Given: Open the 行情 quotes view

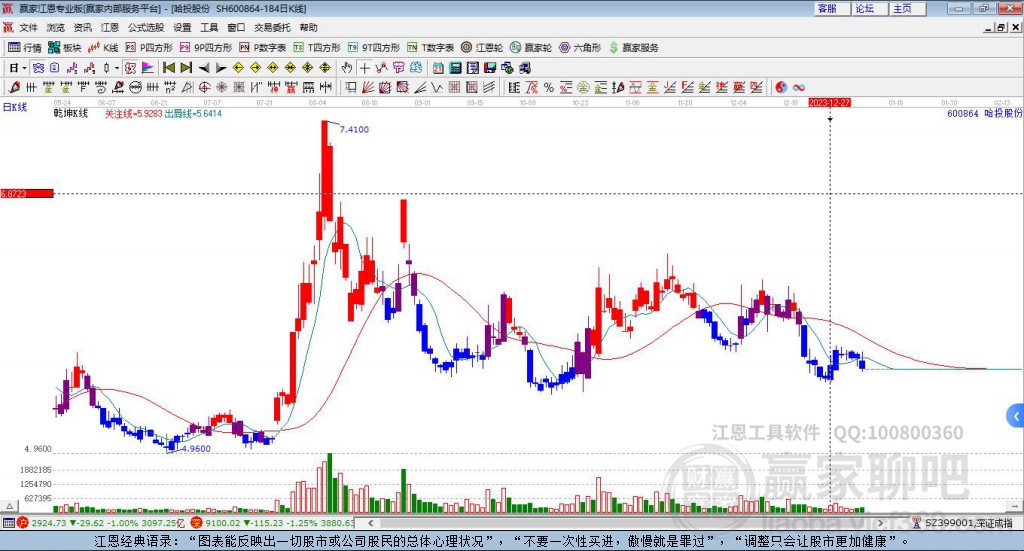Looking at the screenshot, I should pos(25,48).
